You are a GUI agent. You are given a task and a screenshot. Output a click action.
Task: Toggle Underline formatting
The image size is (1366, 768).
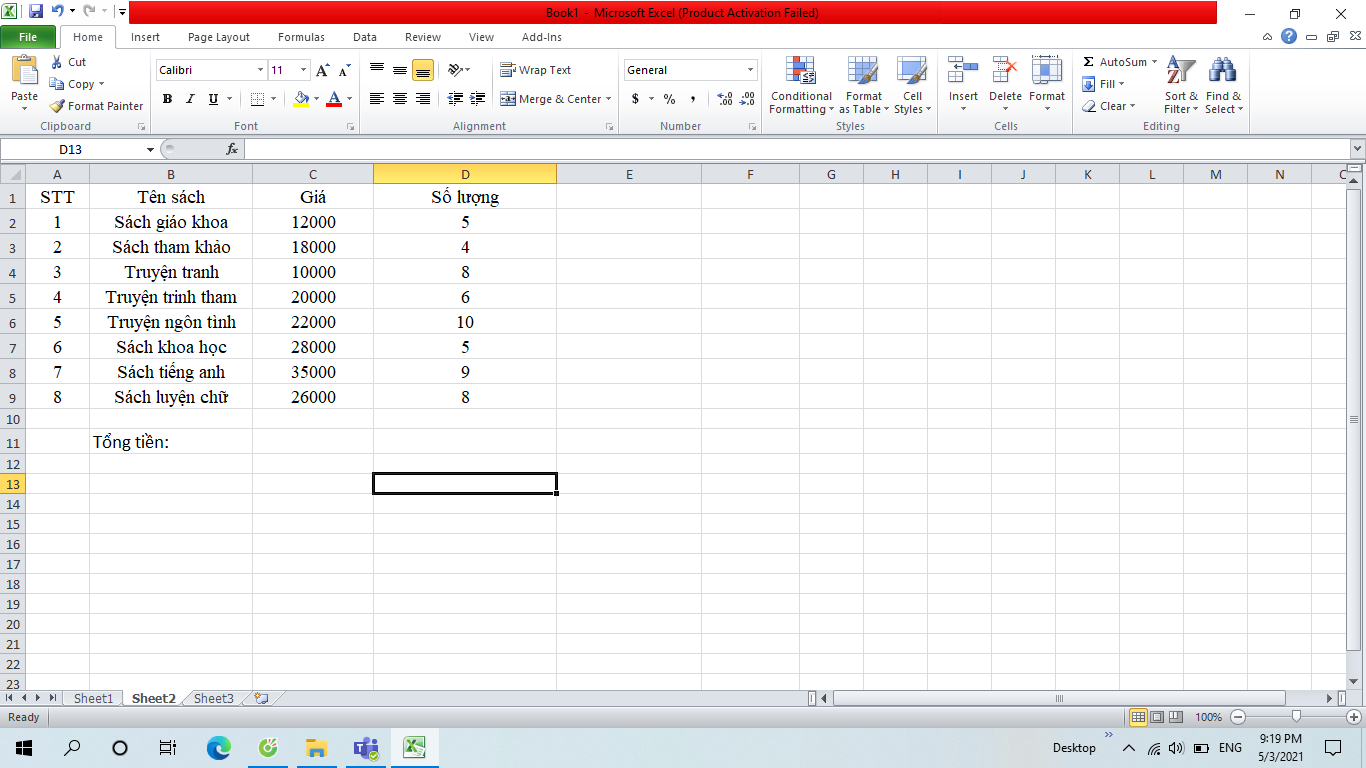213,99
